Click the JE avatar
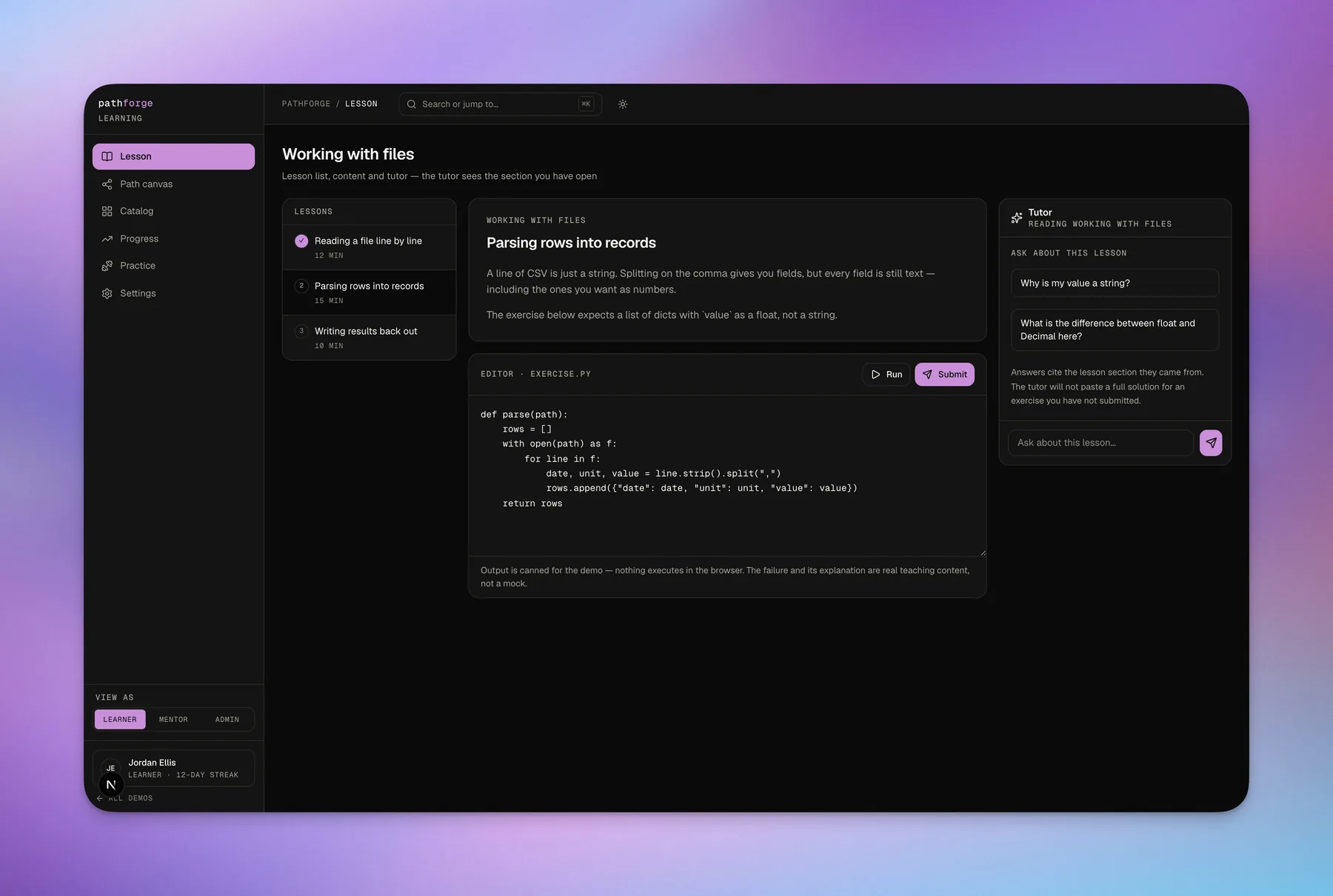This screenshot has width=1333, height=896. click(x=110, y=768)
